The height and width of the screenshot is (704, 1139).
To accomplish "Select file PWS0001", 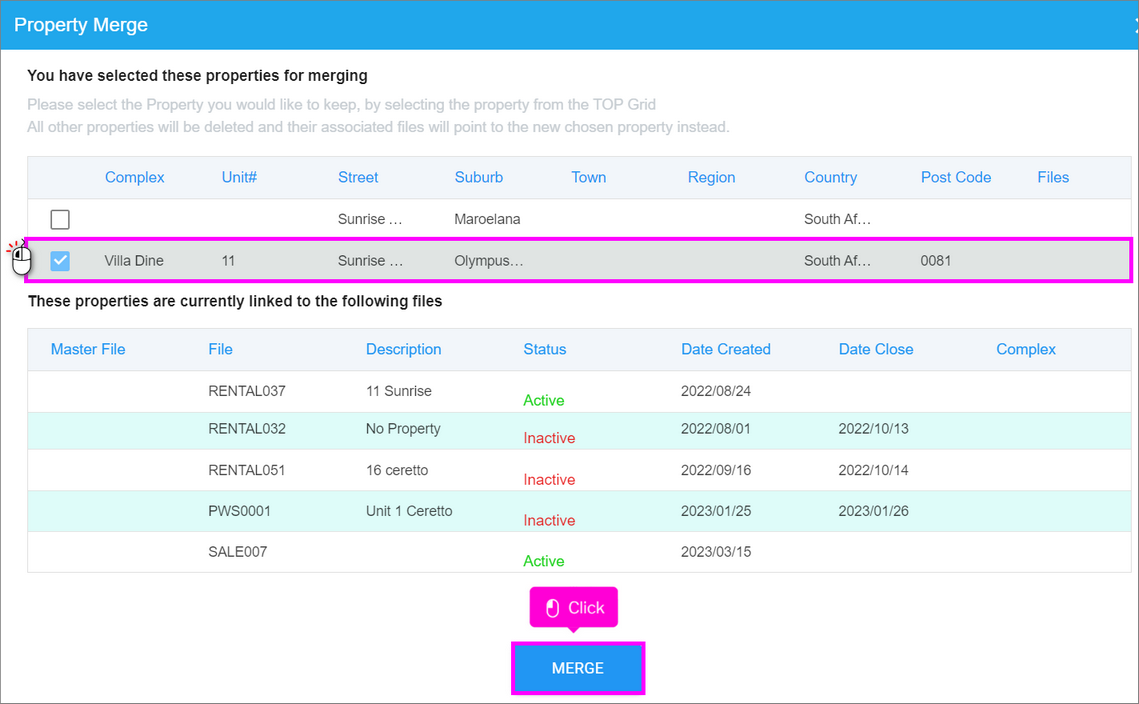I will click(240, 511).
